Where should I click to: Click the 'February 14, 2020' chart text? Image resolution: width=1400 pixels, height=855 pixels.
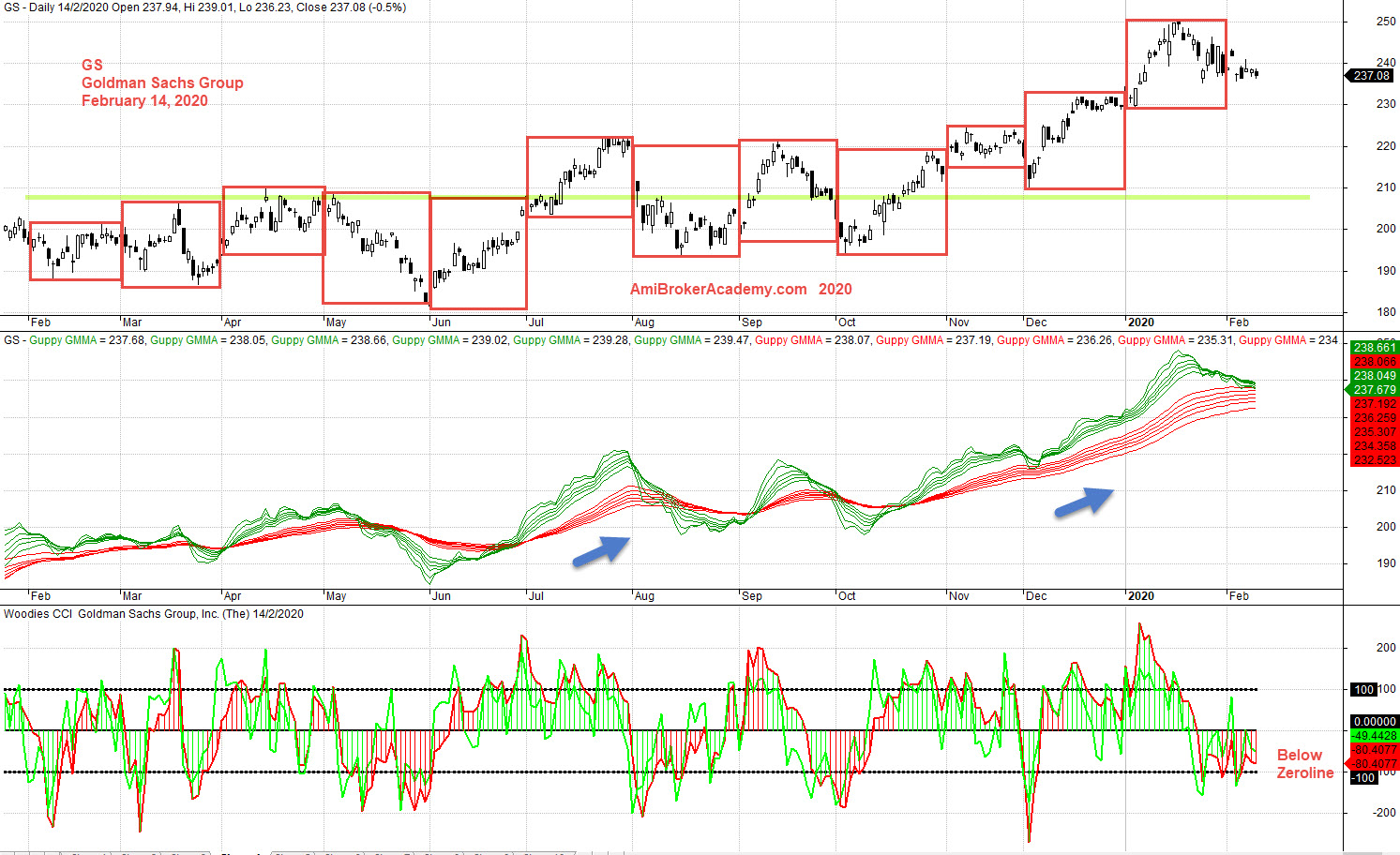coord(144,100)
